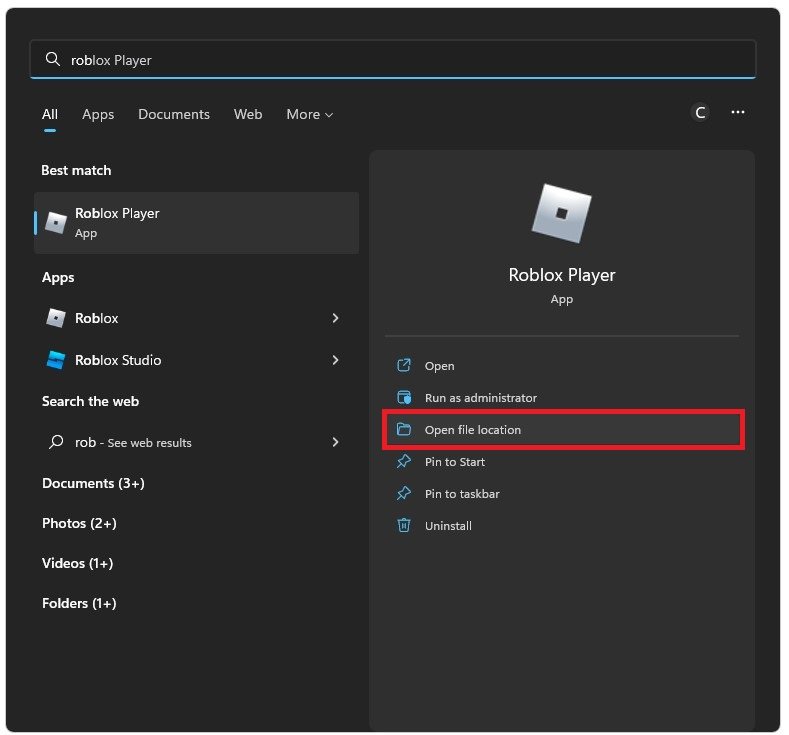Click the large Roblox Player logo in details pane
Viewport: 789px width, 735px height.
[x=561, y=213]
